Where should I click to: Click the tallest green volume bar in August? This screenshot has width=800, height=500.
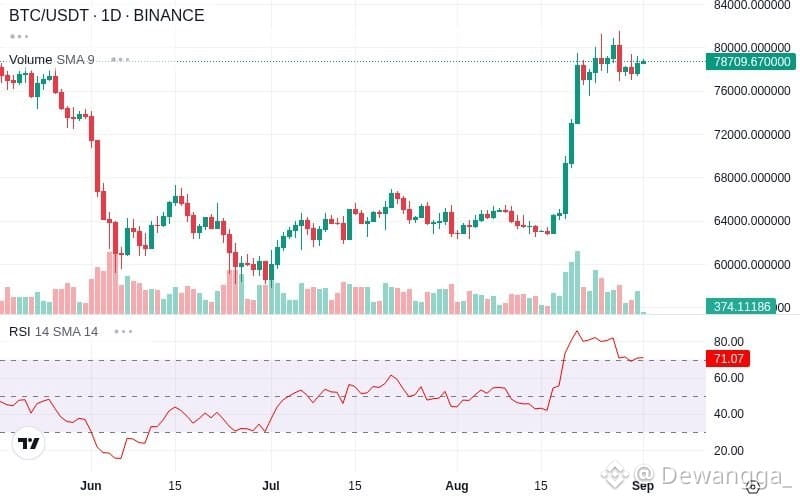(577, 282)
